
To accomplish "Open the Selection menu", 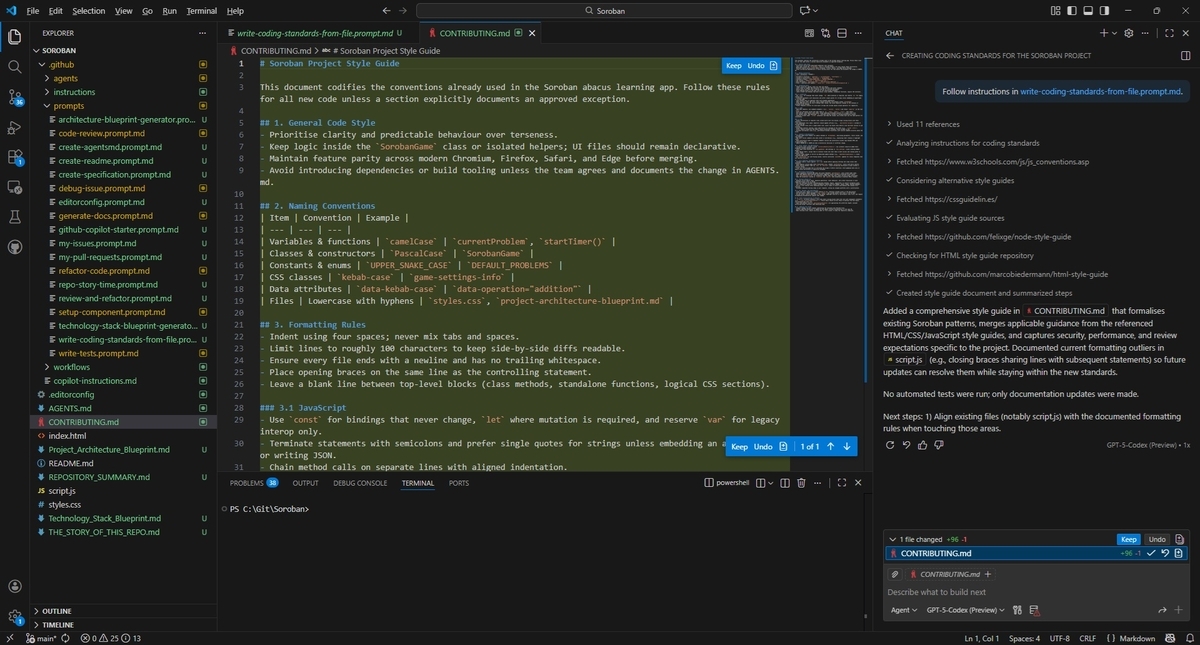I will click(88, 11).
